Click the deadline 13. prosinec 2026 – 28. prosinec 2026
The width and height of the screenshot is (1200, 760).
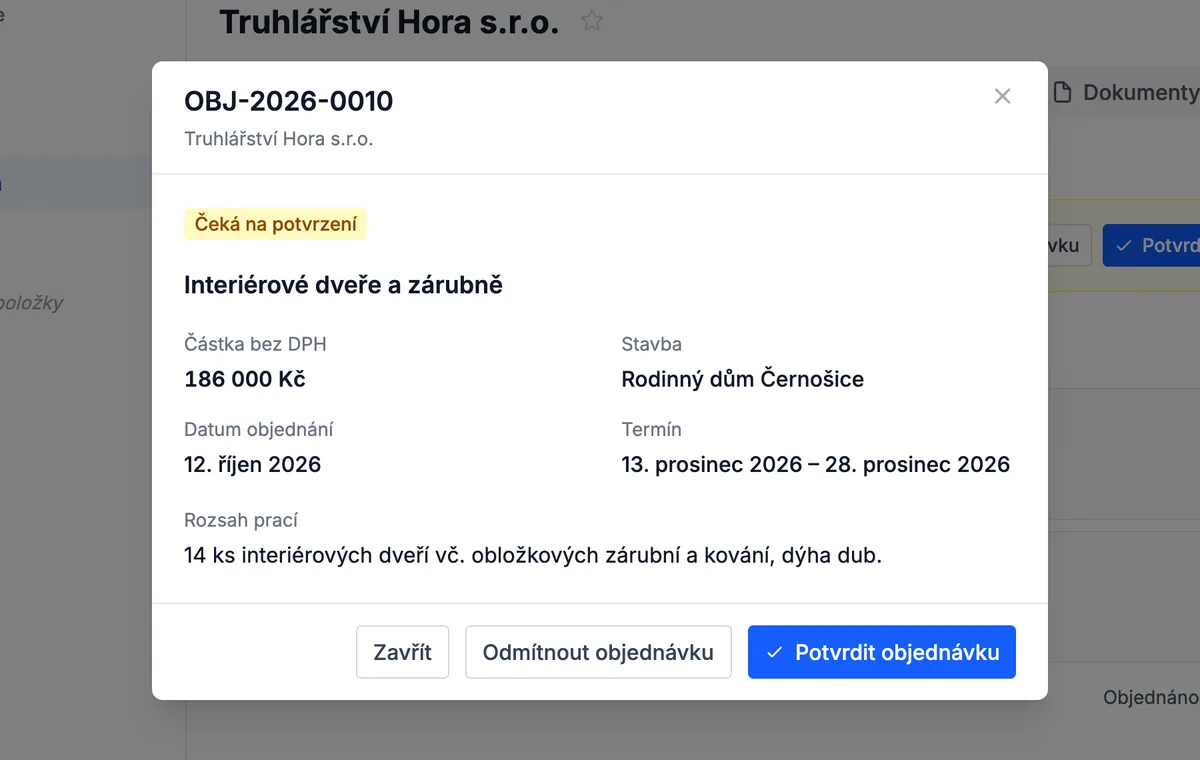pyautogui.click(x=816, y=464)
